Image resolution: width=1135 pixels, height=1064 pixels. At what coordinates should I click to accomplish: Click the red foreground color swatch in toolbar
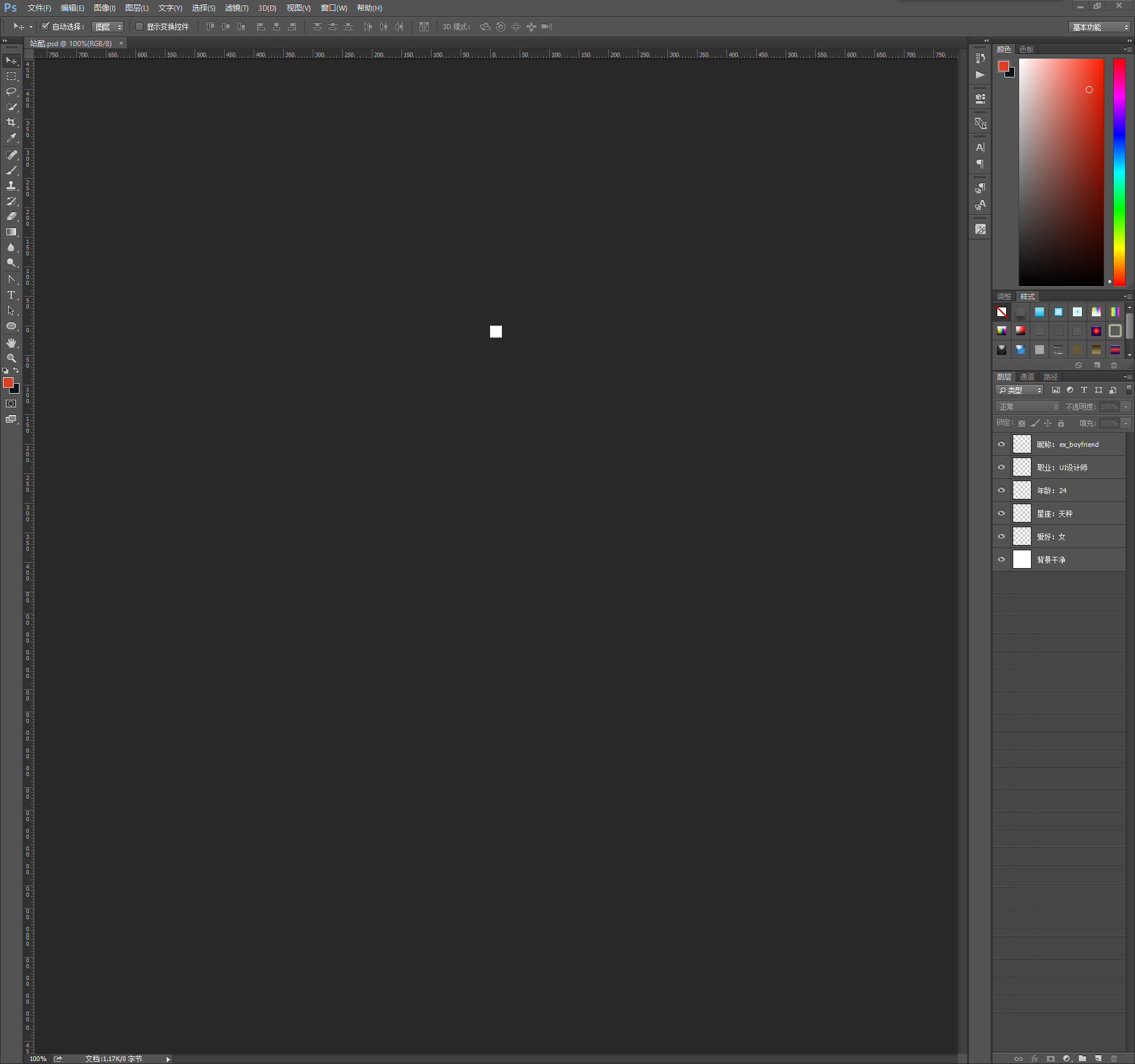coord(8,383)
